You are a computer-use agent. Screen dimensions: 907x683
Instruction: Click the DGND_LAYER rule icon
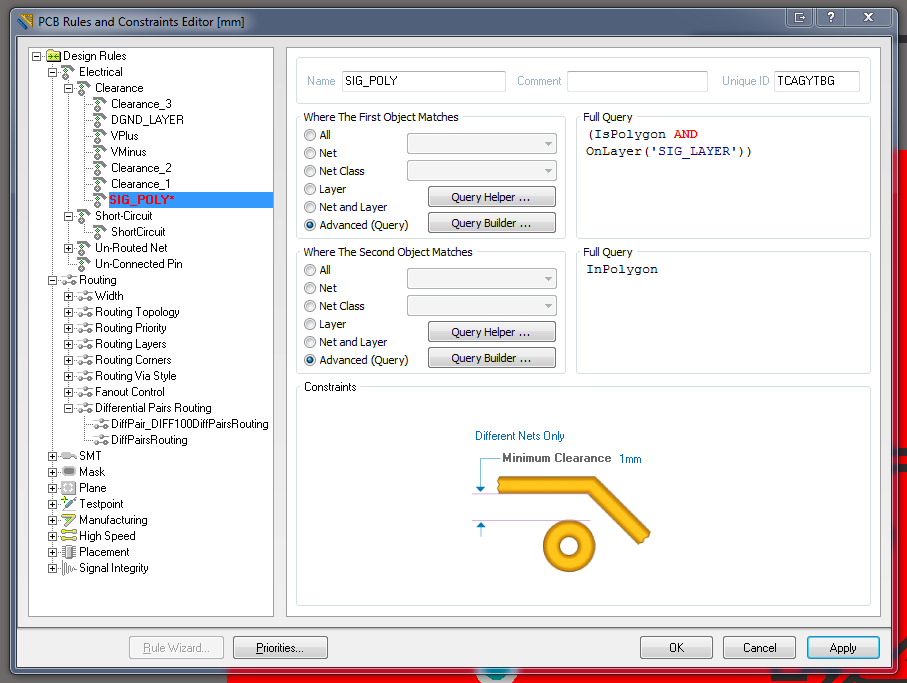coord(100,120)
